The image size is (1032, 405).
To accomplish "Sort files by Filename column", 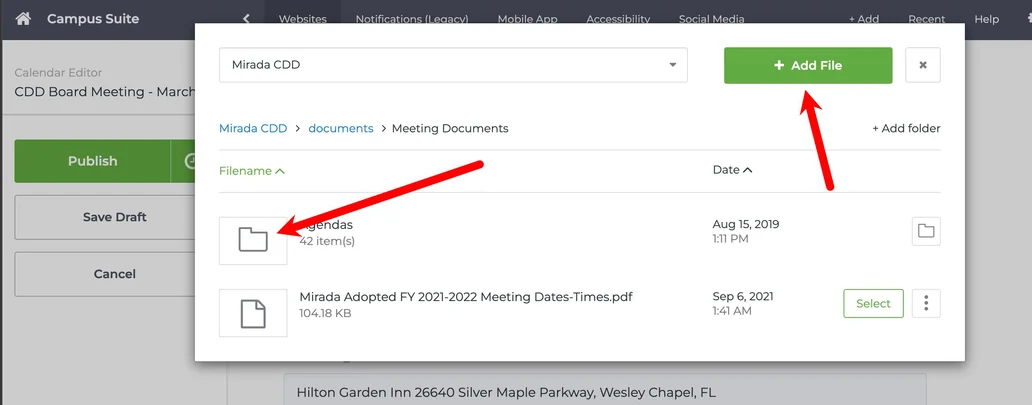I will (x=251, y=171).
